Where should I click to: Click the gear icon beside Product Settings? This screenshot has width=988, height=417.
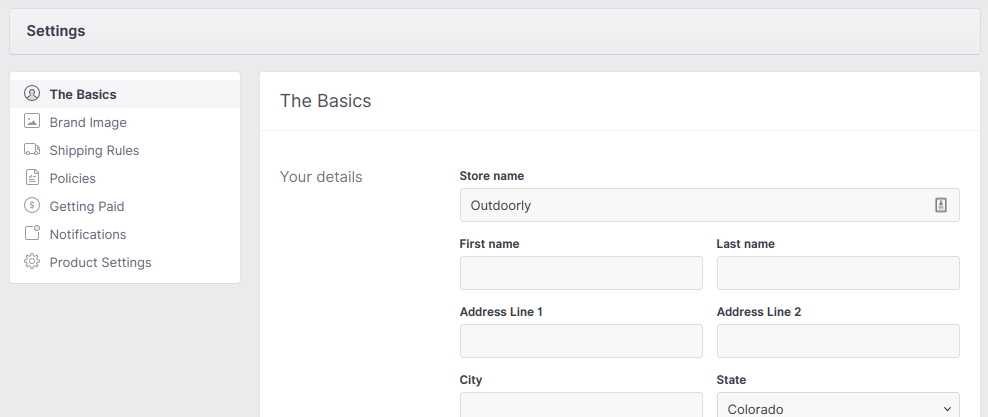(x=32, y=262)
